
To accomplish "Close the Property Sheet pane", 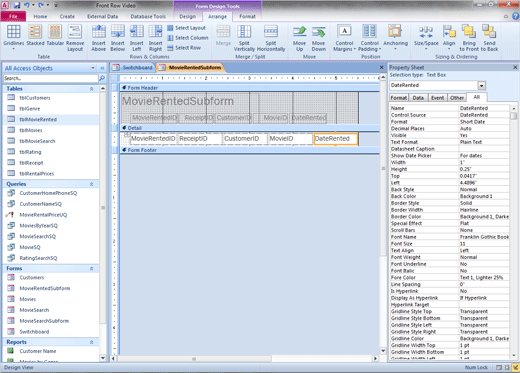I will pos(515,68).
